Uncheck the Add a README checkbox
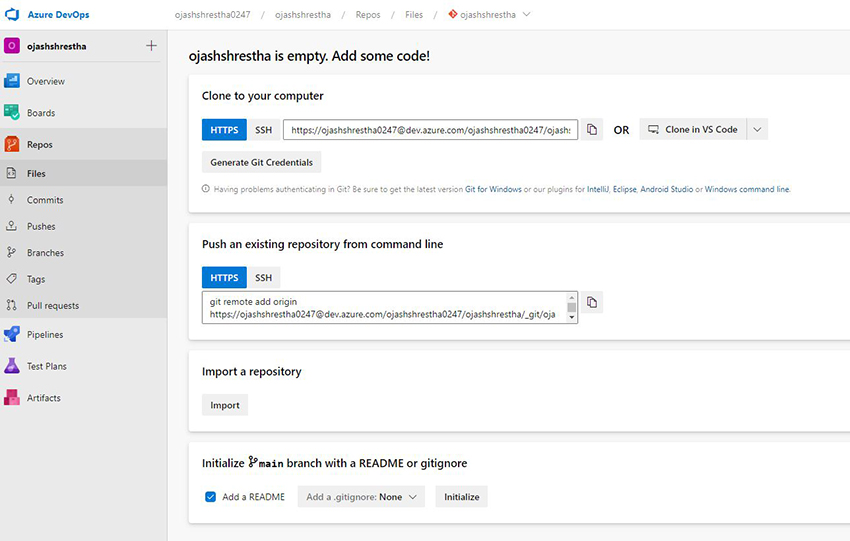The height and width of the screenshot is (541, 850). click(210, 497)
